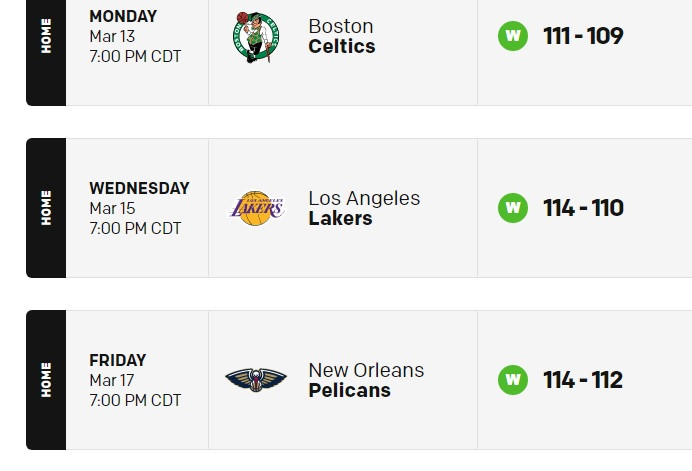The height and width of the screenshot is (471, 692).
Task: Click the Los Angeles Lakers logo
Action: 256,208
